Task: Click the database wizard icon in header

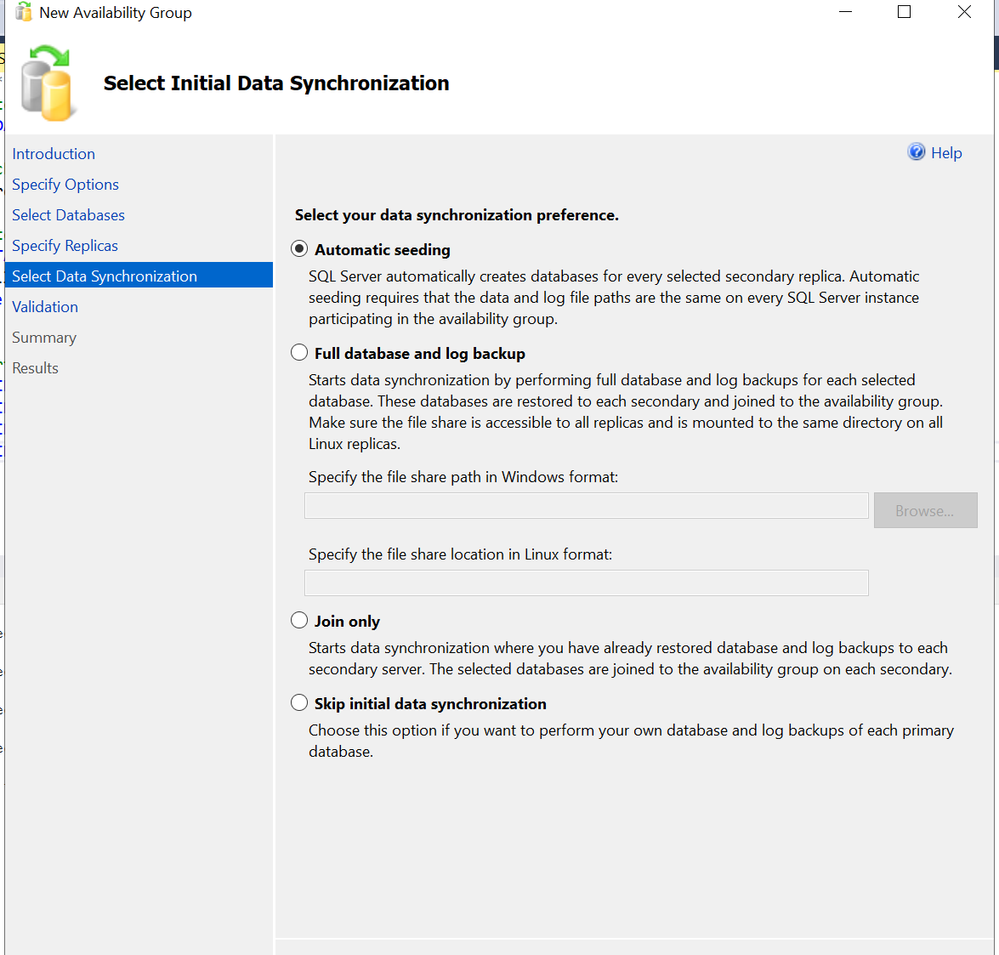Action: coord(48,83)
